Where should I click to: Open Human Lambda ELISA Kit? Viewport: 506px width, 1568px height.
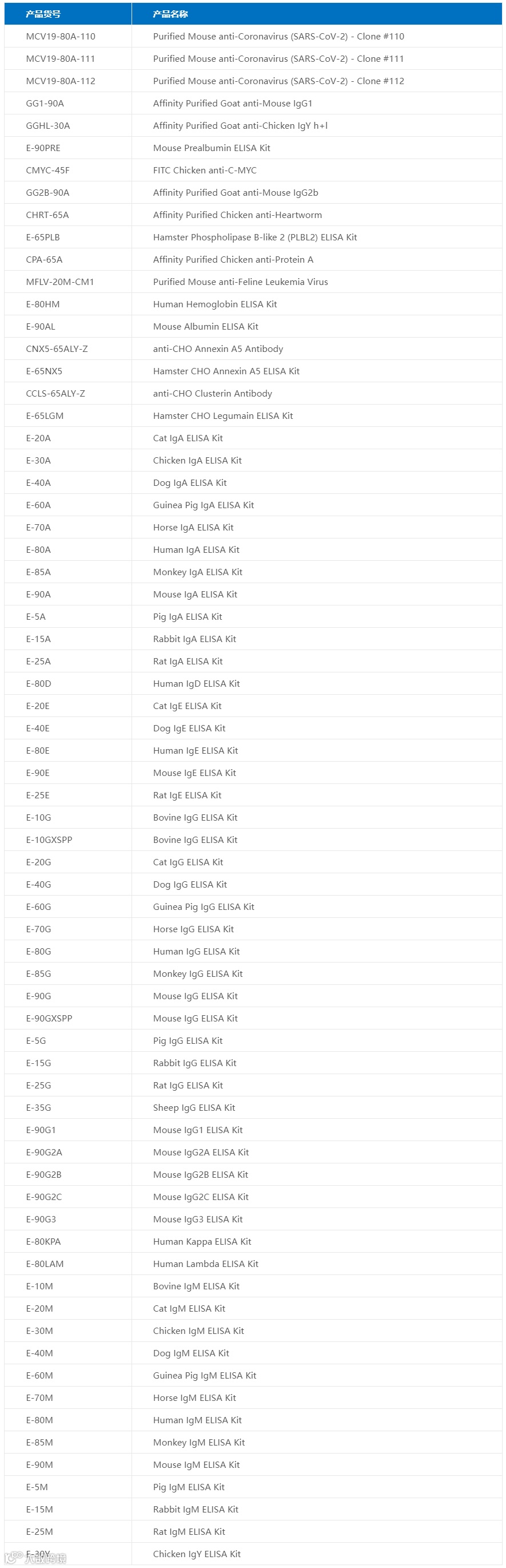(x=206, y=1264)
